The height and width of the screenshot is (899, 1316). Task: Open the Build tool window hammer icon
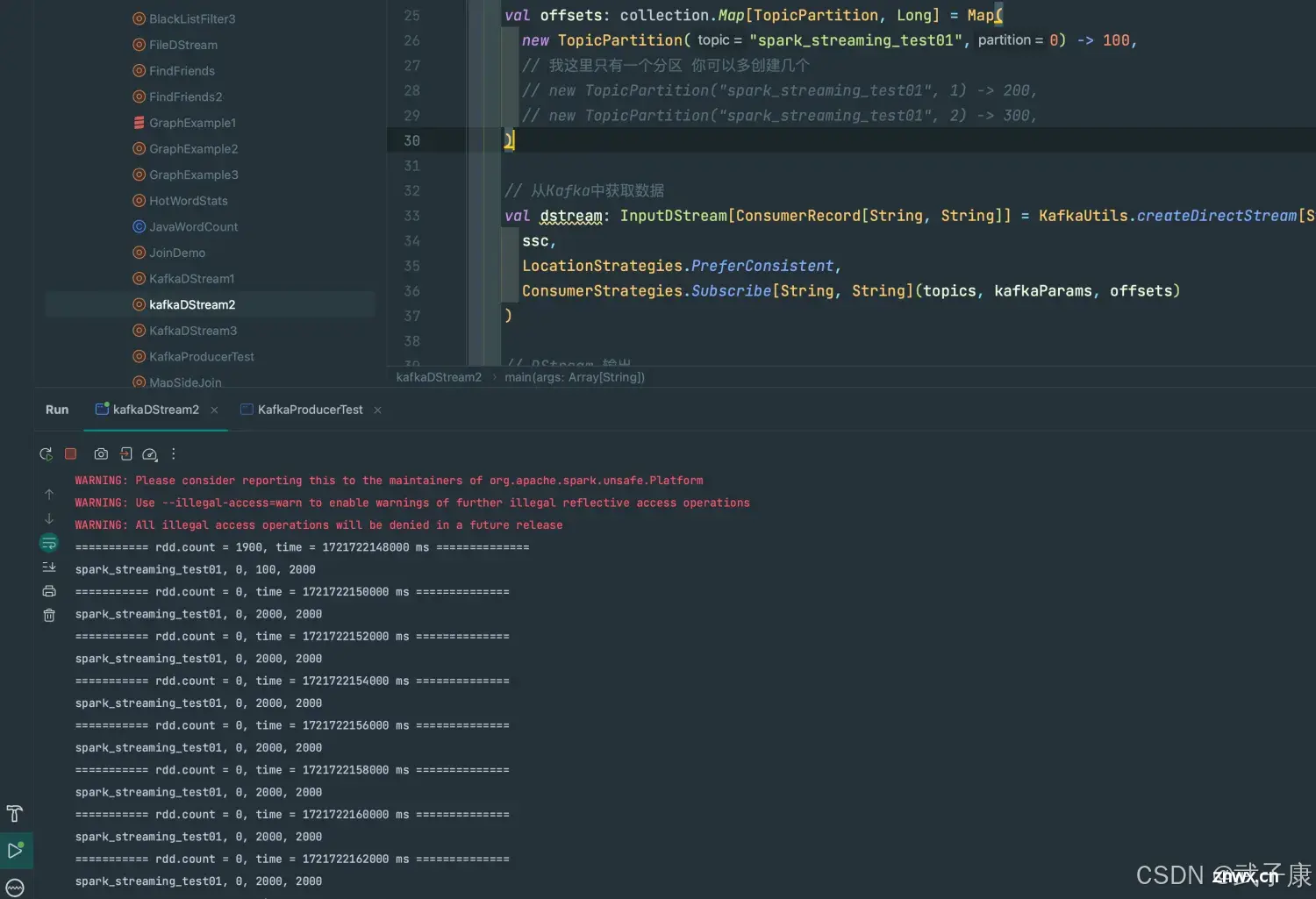click(x=15, y=814)
